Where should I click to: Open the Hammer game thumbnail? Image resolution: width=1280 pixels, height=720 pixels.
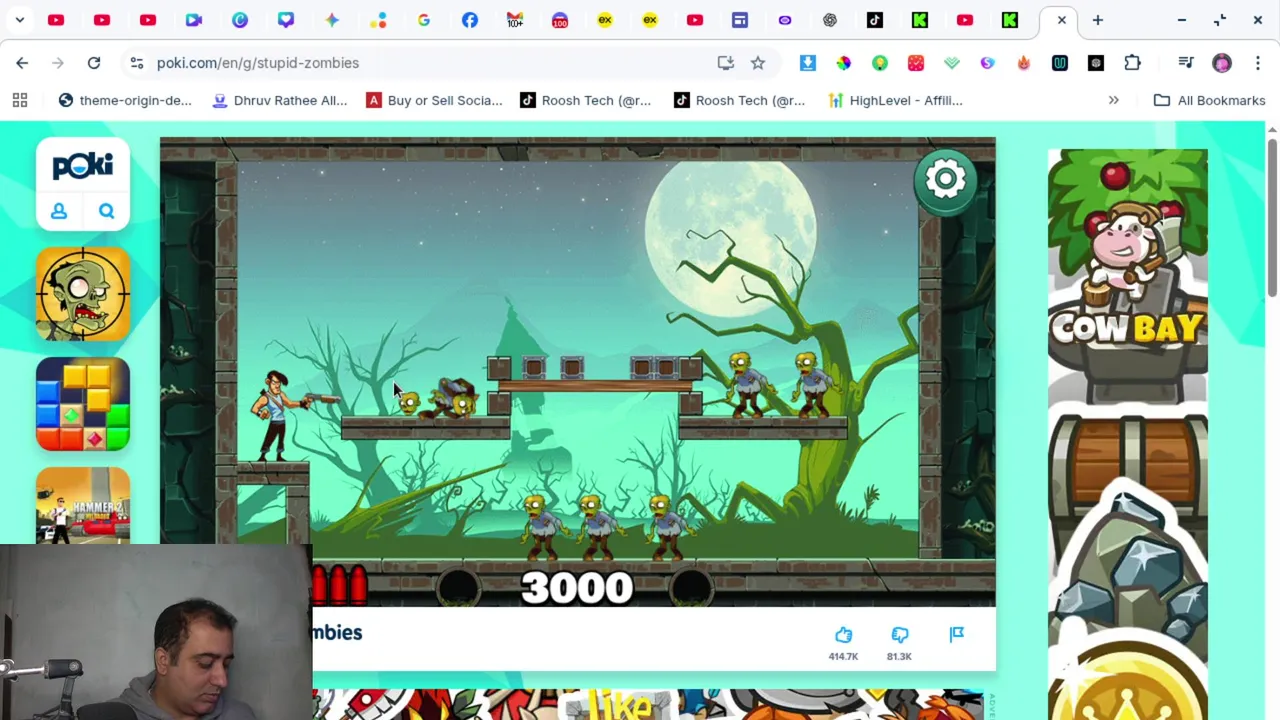(83, 505)
